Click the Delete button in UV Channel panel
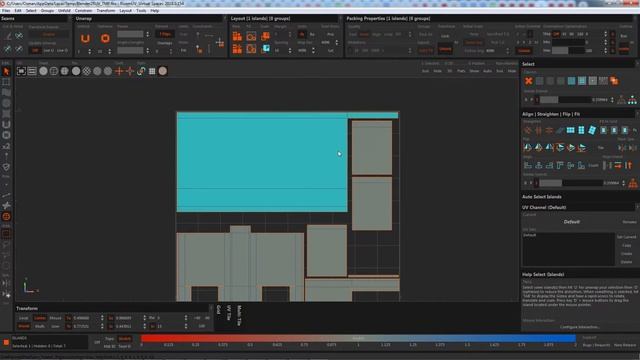 coord(627,262)
